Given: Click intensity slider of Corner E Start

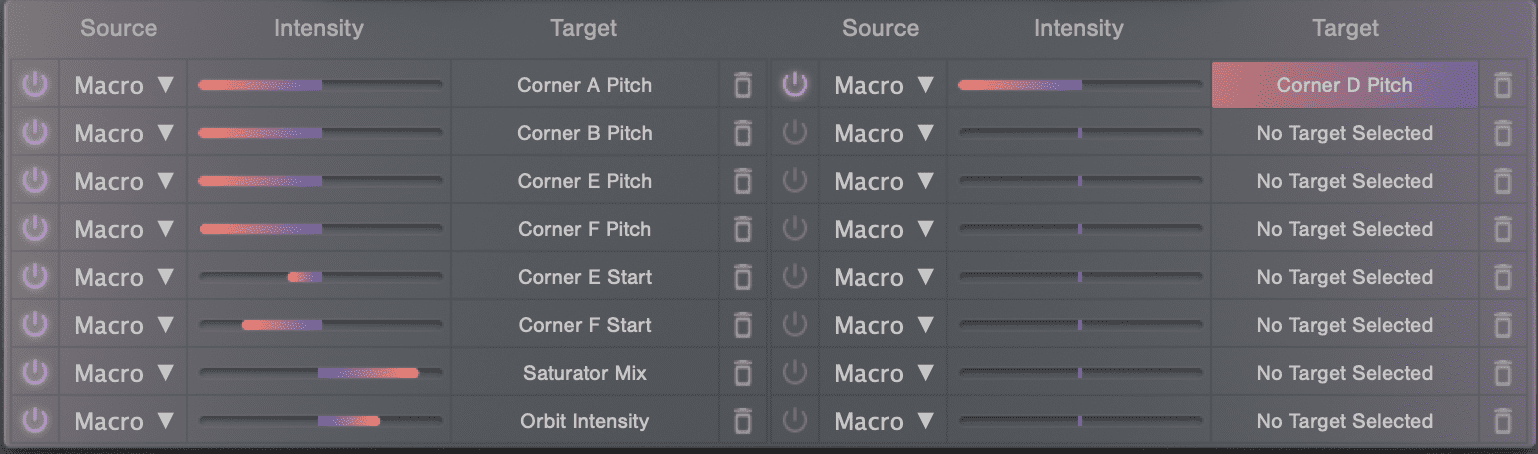Looking at the screenshot, I should click(x=320, y=277).
